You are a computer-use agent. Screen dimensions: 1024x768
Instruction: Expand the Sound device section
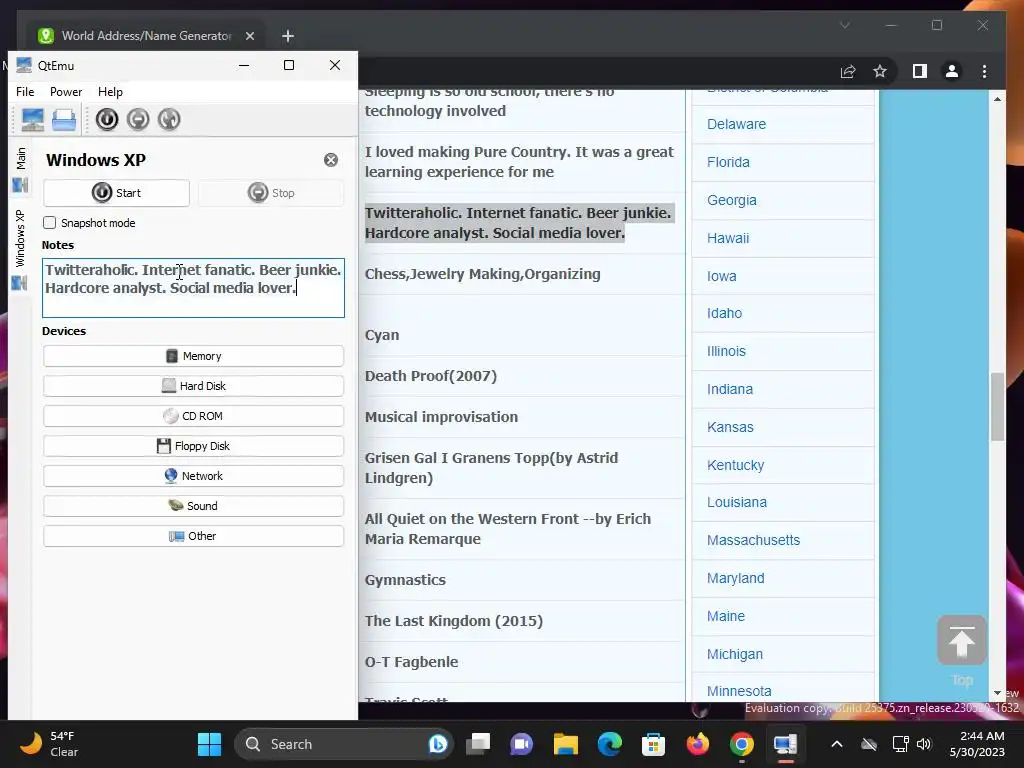point(193,506)
